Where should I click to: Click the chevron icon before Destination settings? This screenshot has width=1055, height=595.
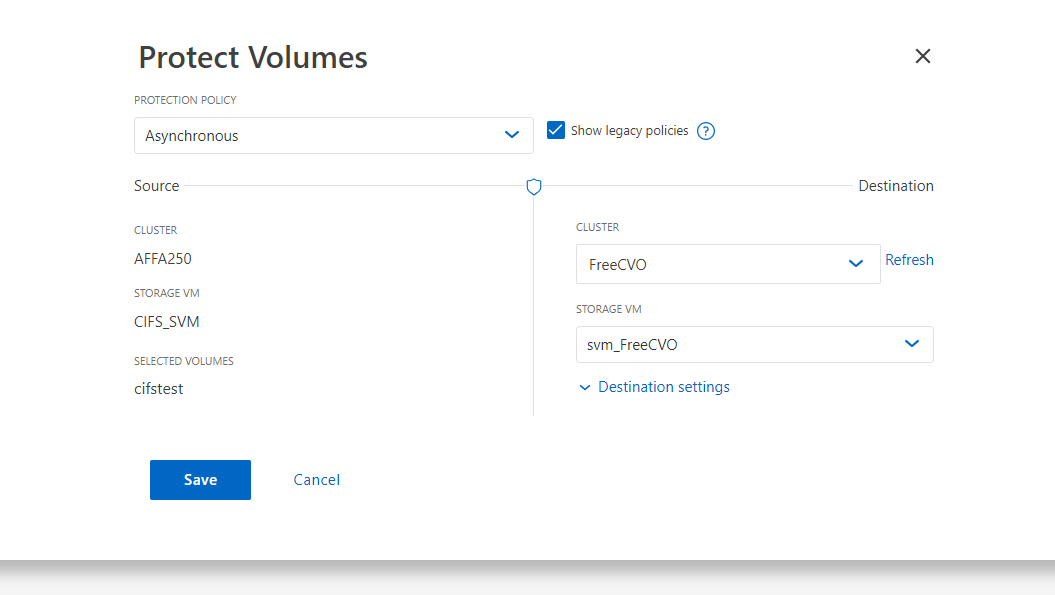[585, 388]
